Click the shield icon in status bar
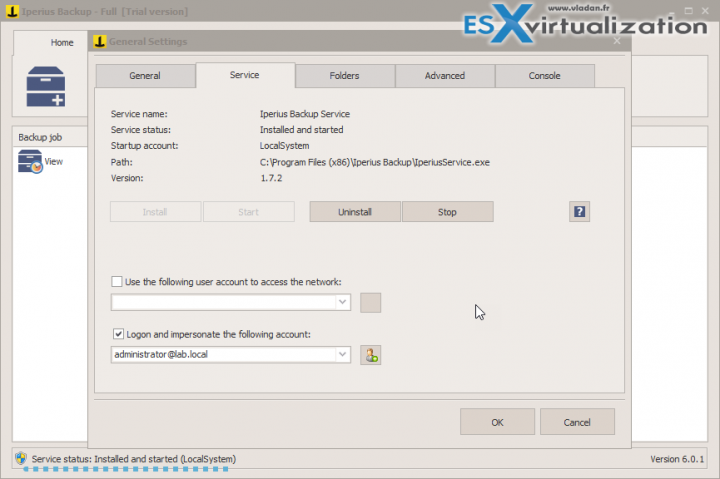Screen dimensions: 720x479 point(21,458)
